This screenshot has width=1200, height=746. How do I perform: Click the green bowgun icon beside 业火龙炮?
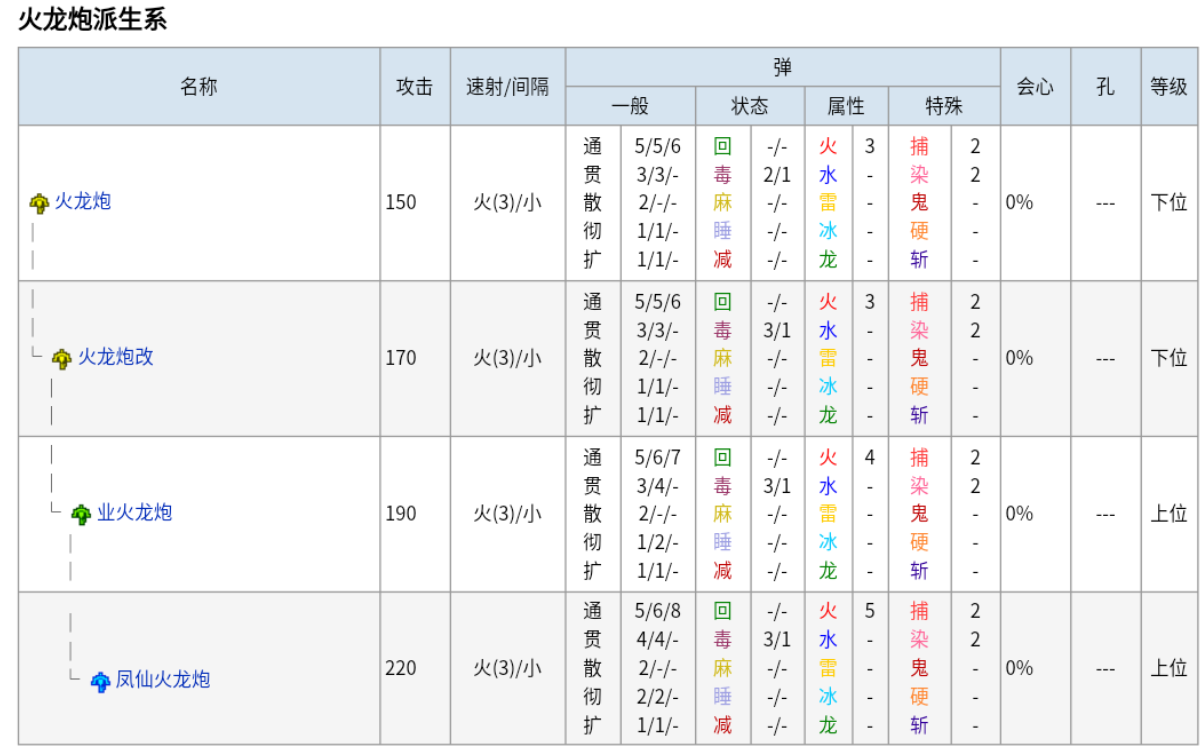tap(81, 514)
